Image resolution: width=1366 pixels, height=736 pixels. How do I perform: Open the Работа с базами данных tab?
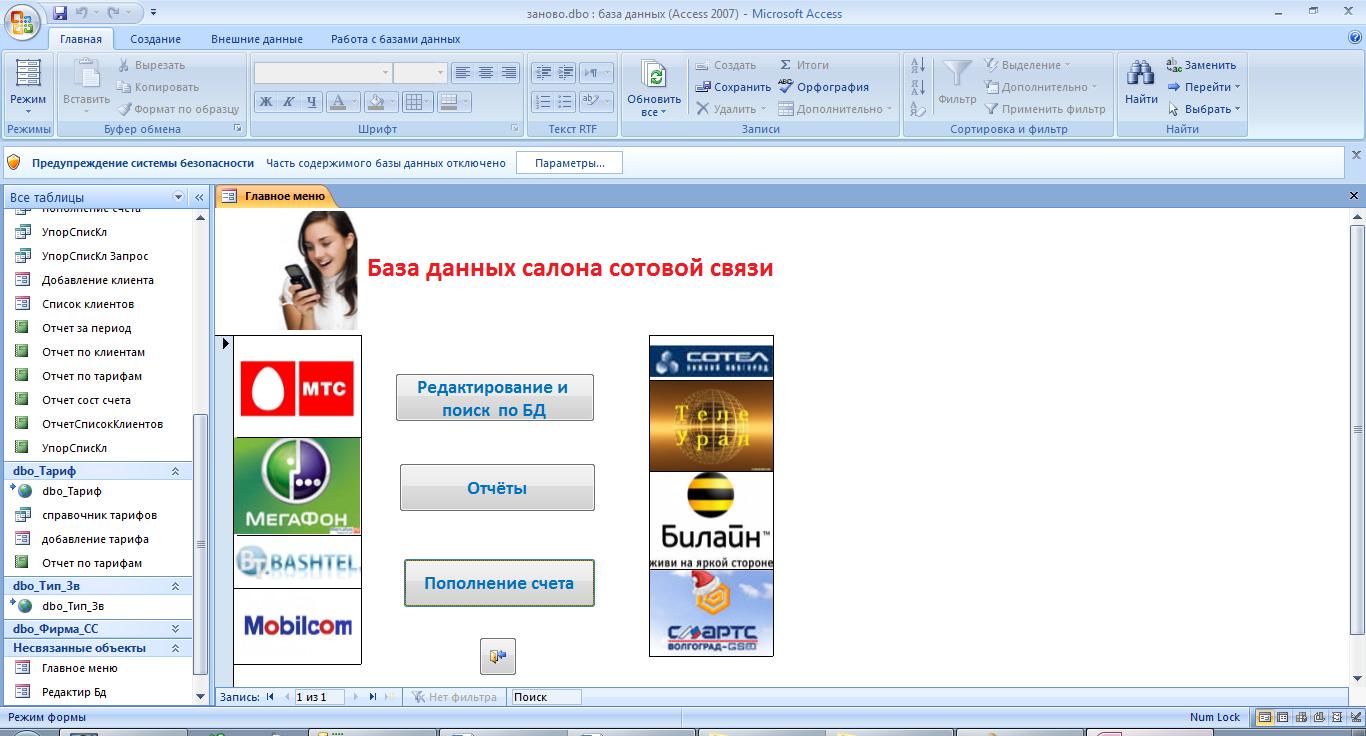coord(396,39)
